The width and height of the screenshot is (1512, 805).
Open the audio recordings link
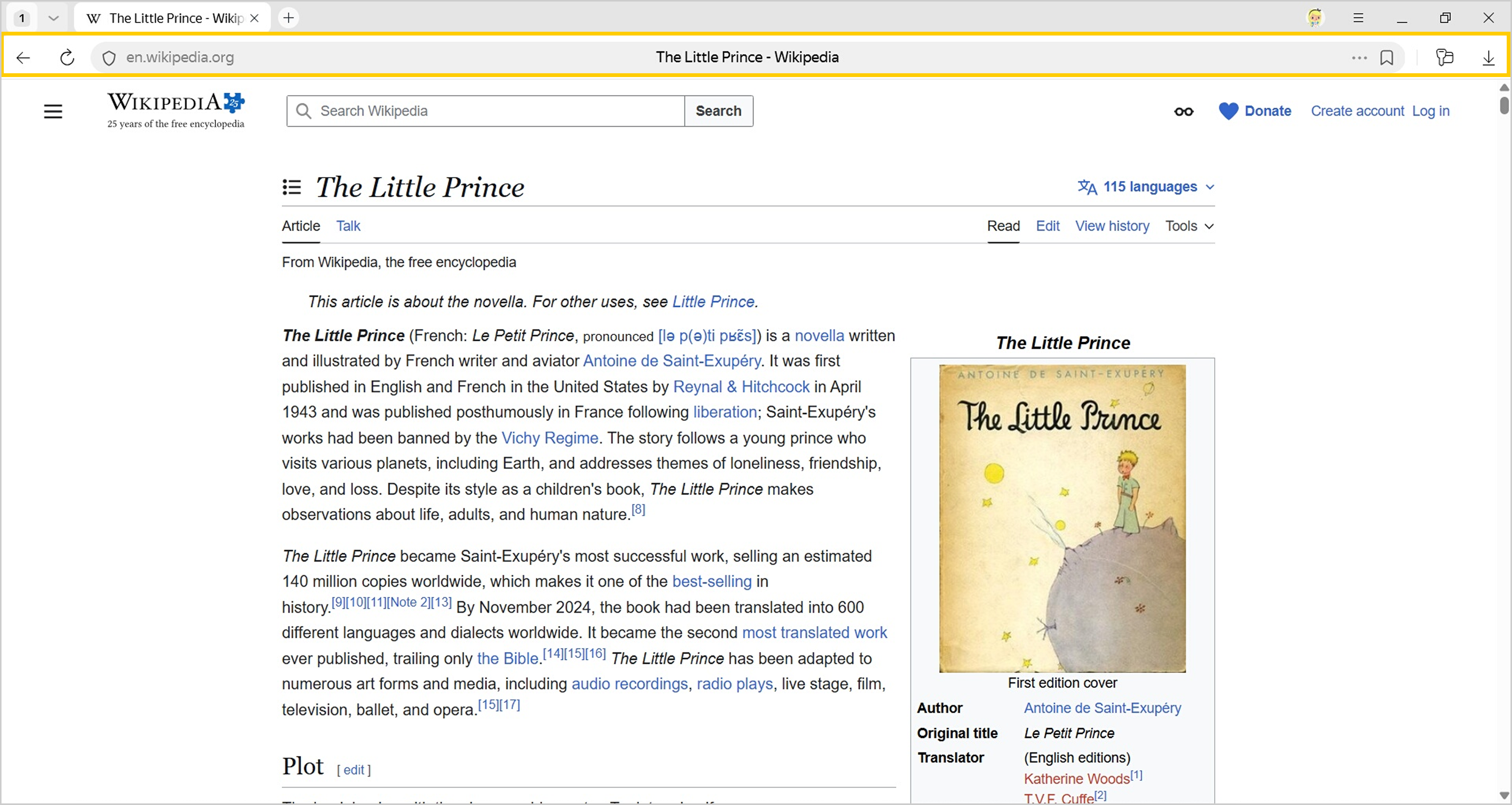(630, 684)
